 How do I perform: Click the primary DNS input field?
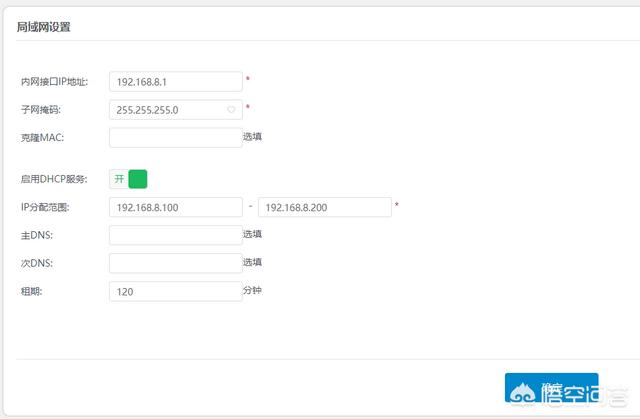click(176, 235)
